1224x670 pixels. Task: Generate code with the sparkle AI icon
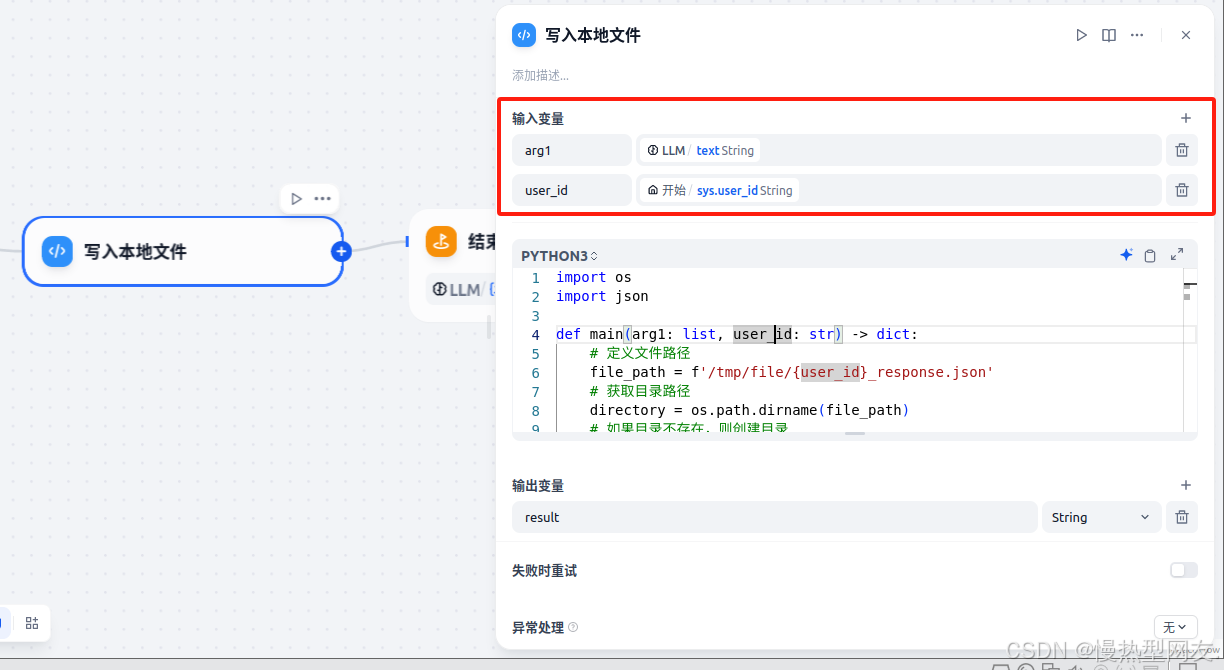click(x=1126, y=255)
